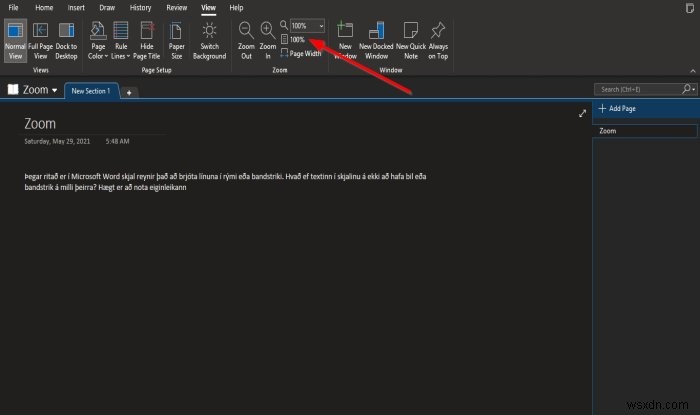Click Dock to Desktop button
The image size is (700, 415).
(67, 41)
